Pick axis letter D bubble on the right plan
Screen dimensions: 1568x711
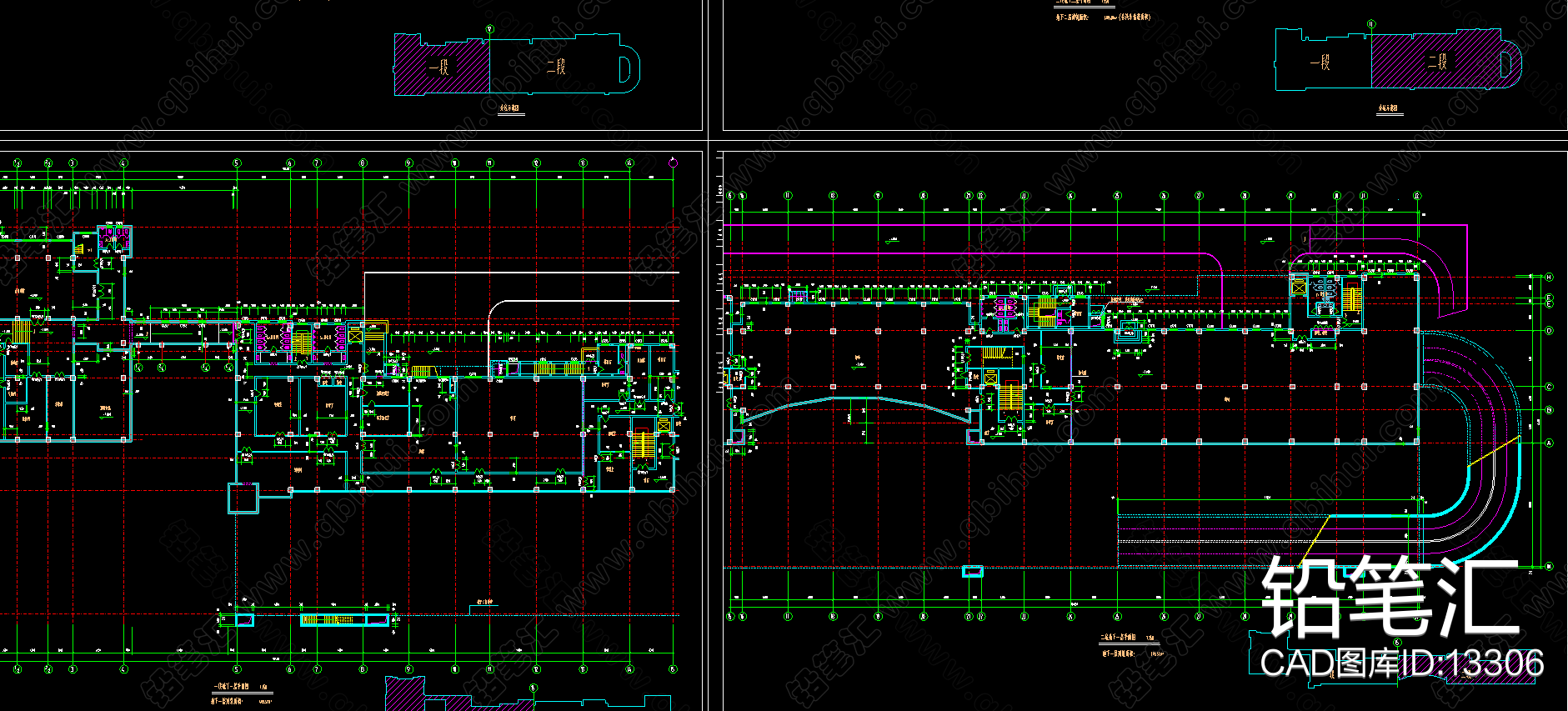point(1550,331)
